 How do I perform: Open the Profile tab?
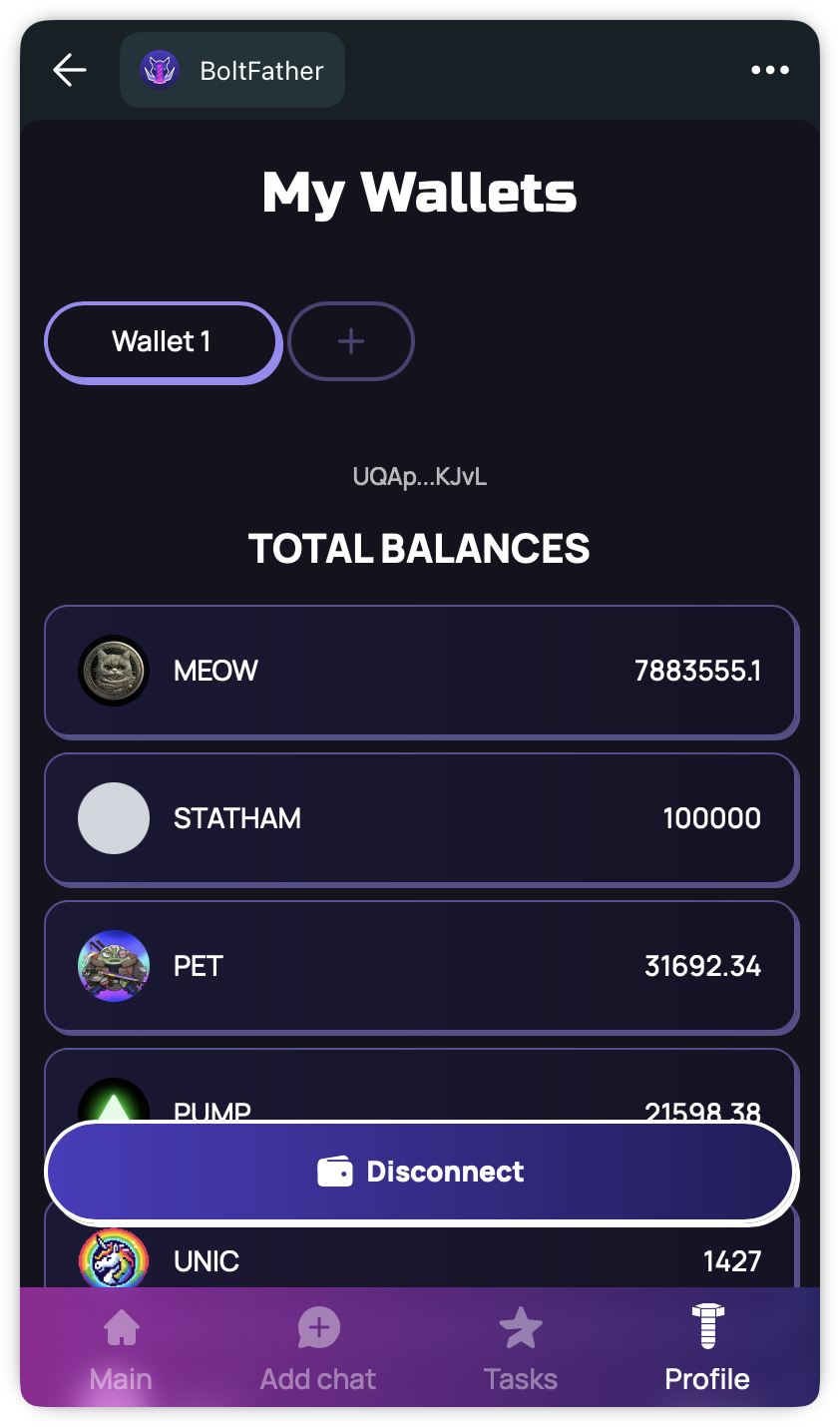pos(707,1349)
